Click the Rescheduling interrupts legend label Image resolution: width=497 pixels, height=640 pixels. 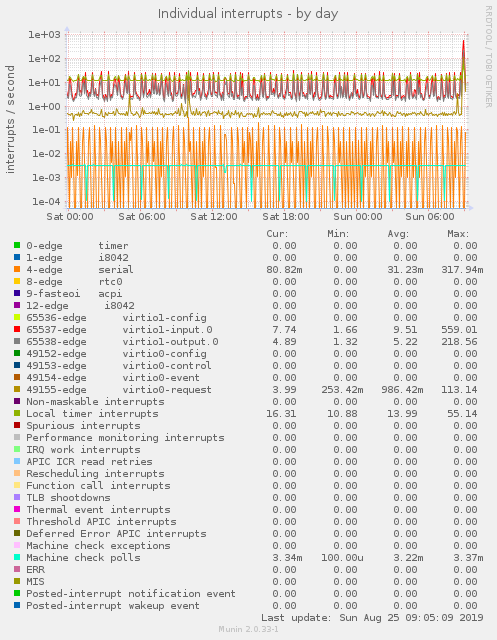[x=95, y=473]
